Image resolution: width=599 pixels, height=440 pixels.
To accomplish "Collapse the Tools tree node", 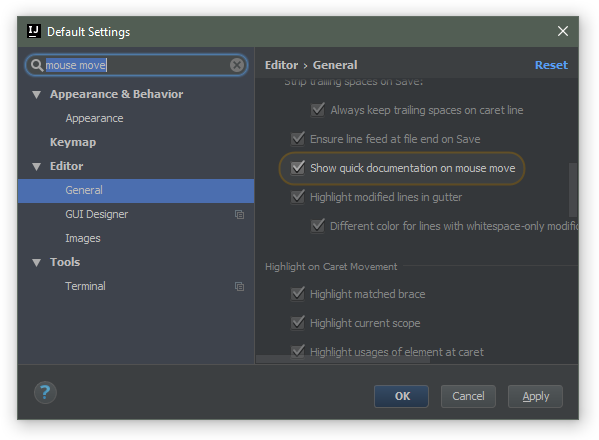I will click(36, 262).
